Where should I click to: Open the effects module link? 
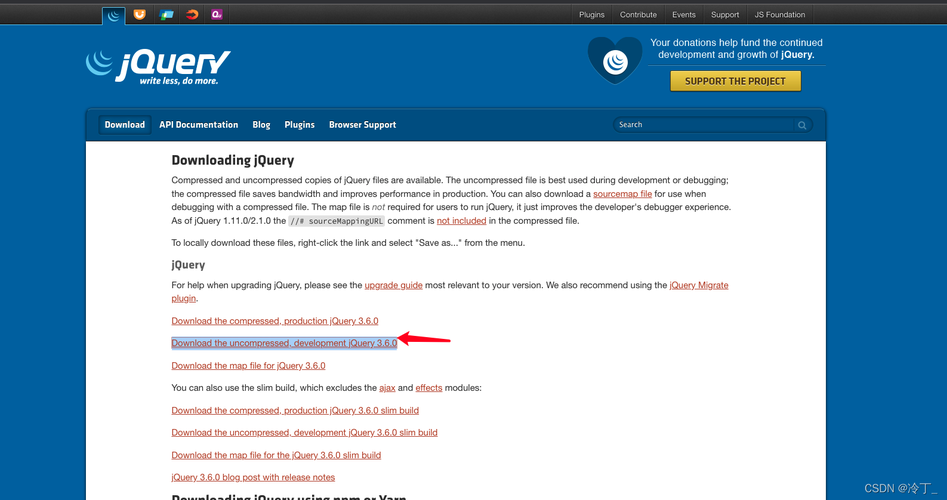tap(429, 388)
